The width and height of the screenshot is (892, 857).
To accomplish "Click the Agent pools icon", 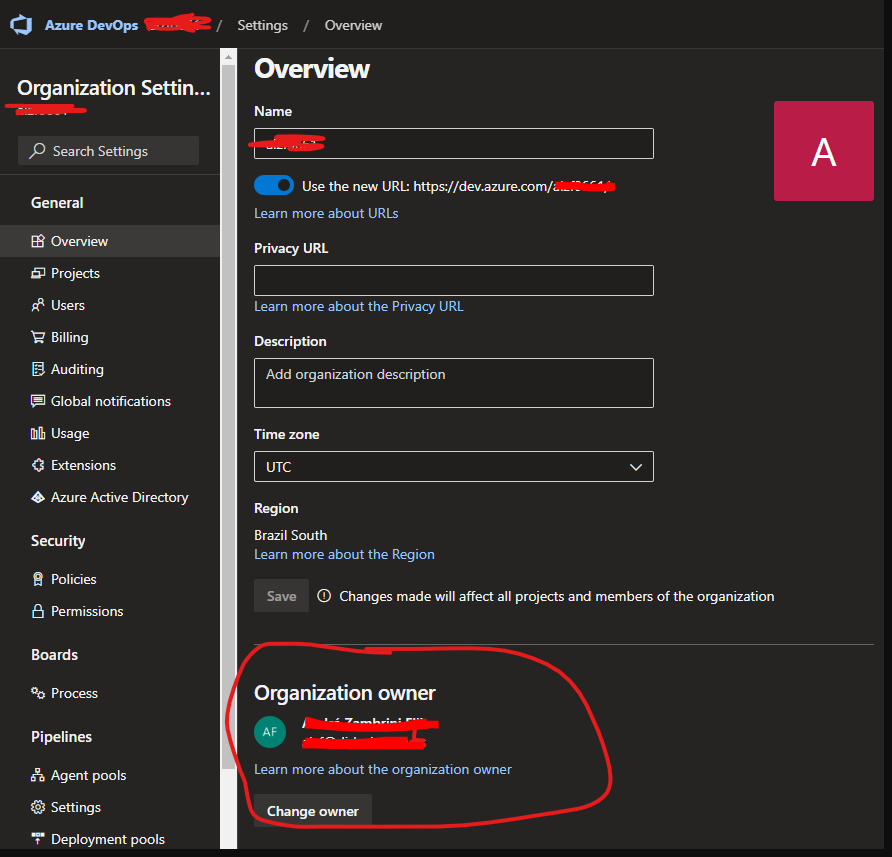I will click(x=38, y=774).
